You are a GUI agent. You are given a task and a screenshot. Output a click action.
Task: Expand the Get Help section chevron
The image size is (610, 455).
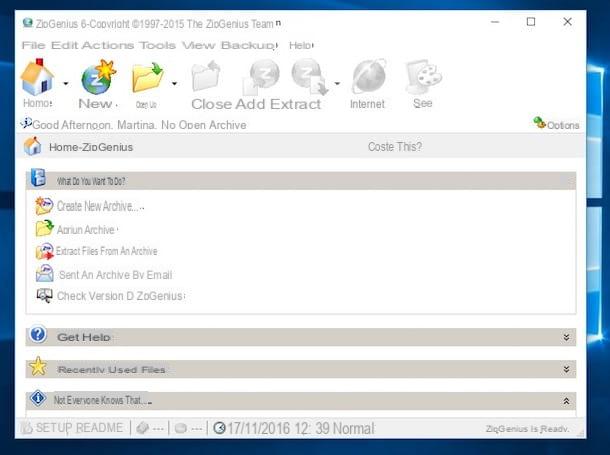[x=566, y=337]
